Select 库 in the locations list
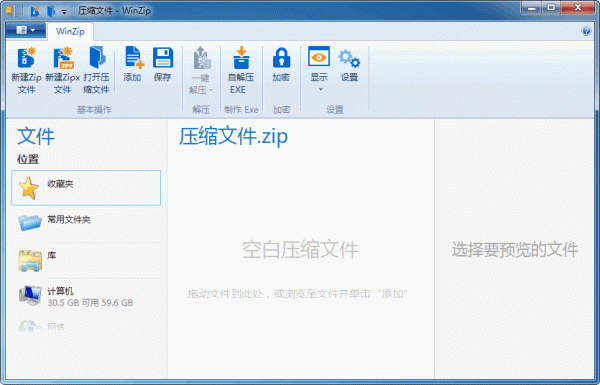 click(86, 259)
